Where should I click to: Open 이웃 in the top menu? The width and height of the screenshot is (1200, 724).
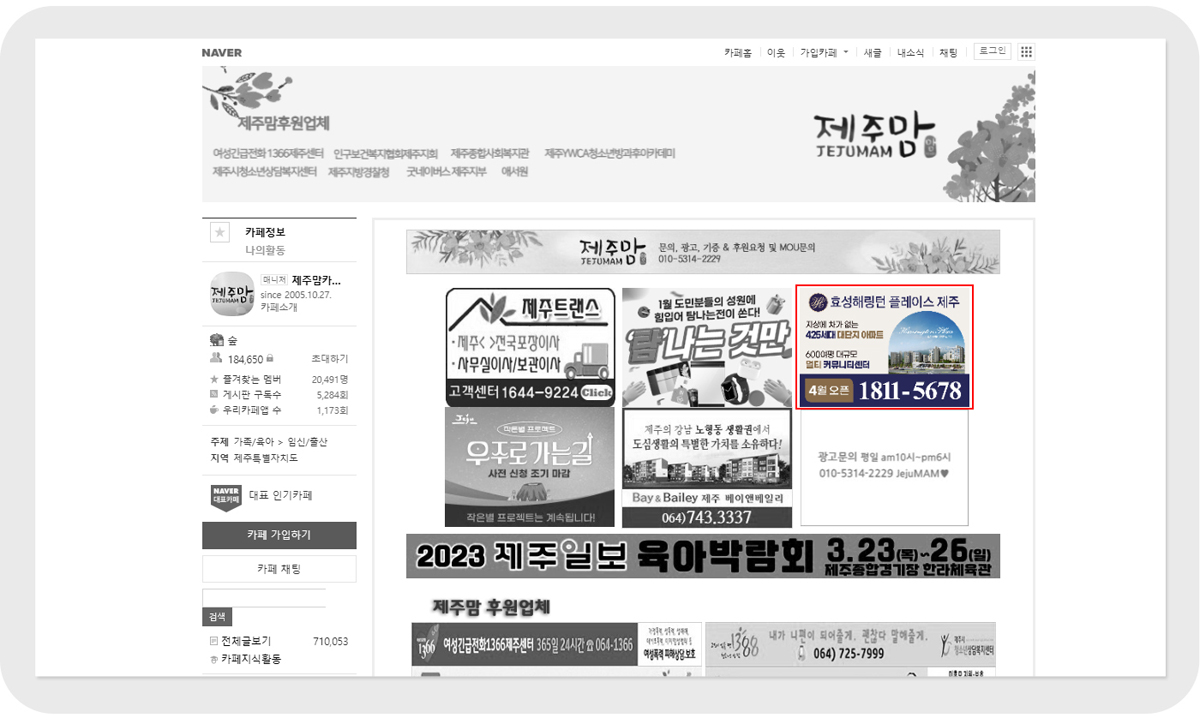(776, 53)
